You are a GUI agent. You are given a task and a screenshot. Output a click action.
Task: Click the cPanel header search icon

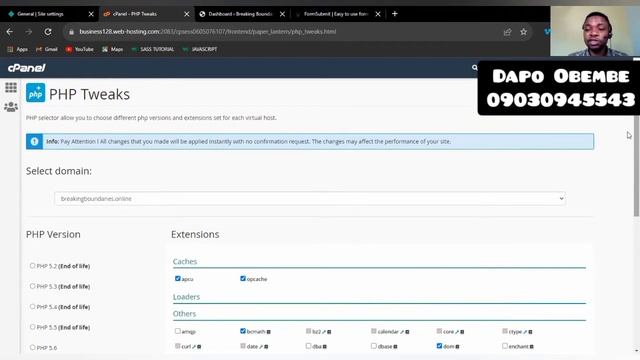tap(474, 68)
